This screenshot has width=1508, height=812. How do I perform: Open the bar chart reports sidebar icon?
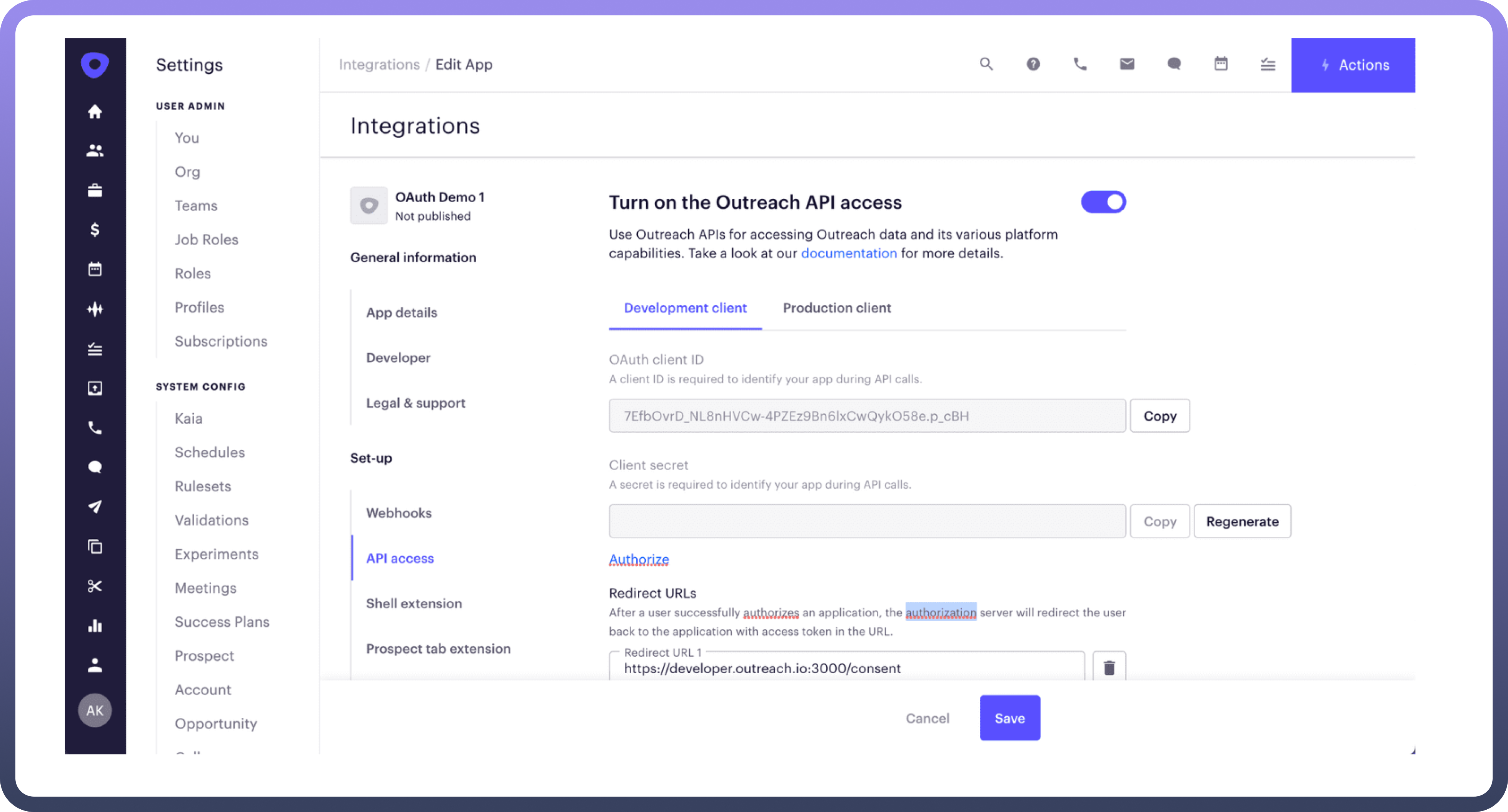(x=95, y=626)
